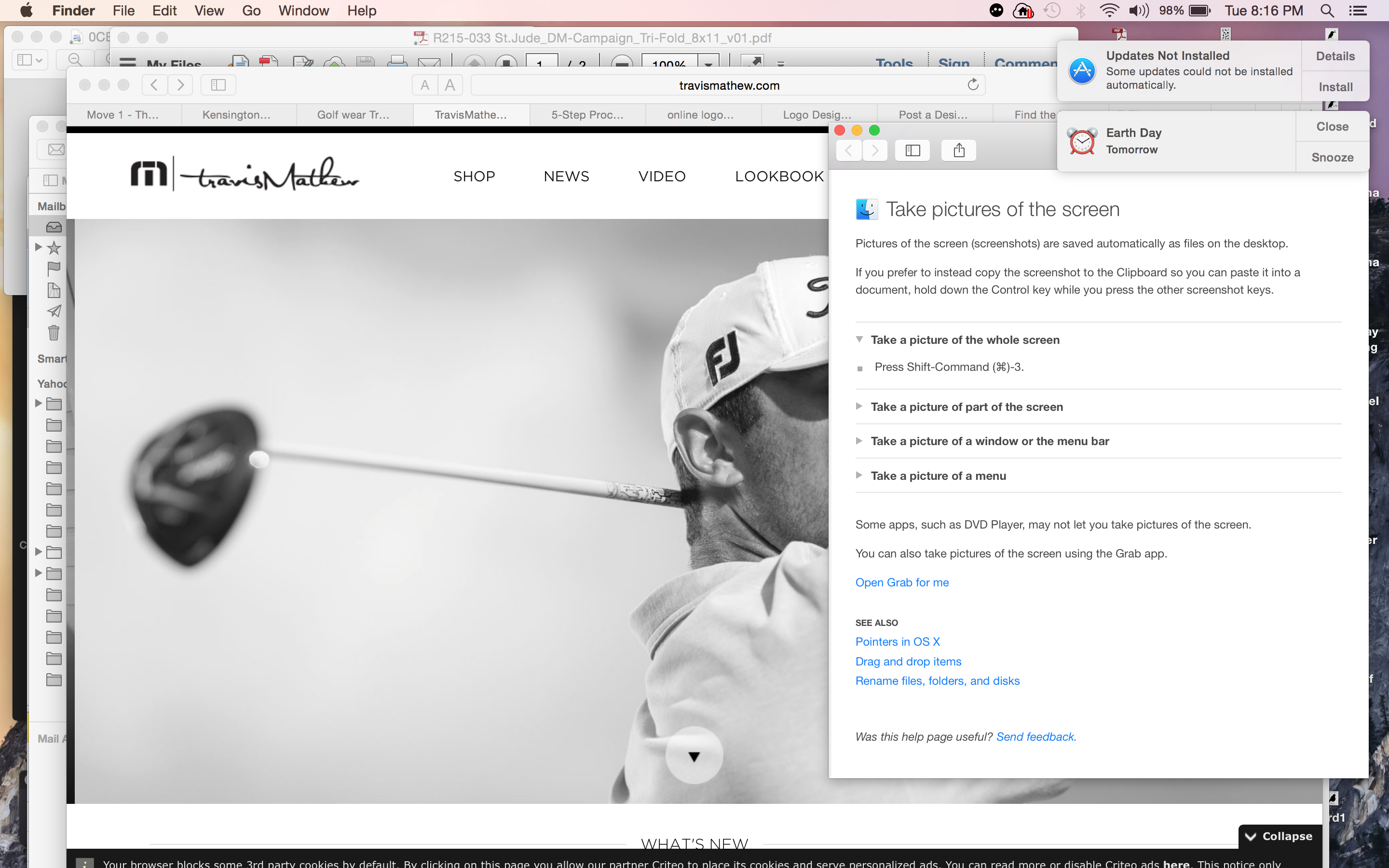The height and width of the screenshot is (868, 1389).
Task: Toggle the Help window sidebar icon
Action: coord(912,150)
